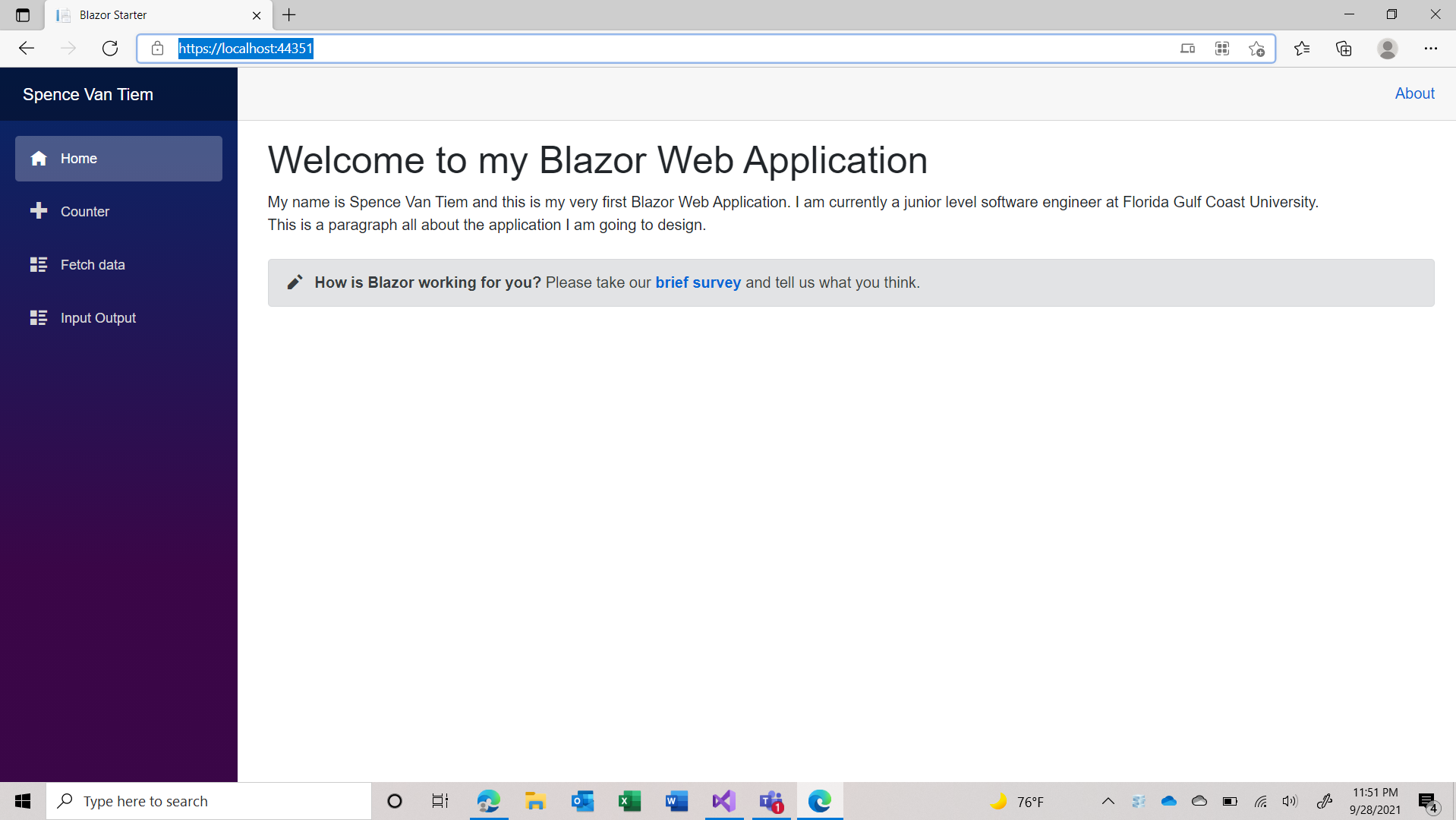The height and width of the screenshot is (820, 1456).
Task: Open the Edge settings menu with ellipsis
Action: 1431,48
